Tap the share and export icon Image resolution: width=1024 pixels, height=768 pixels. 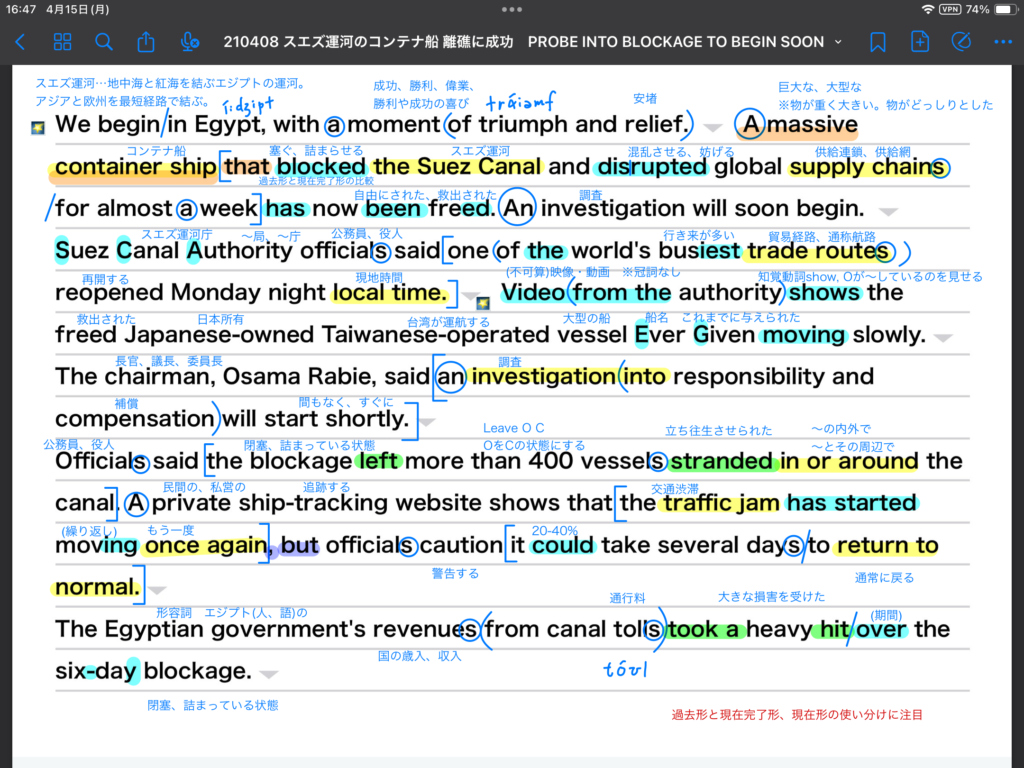click(x=146, y=42)
